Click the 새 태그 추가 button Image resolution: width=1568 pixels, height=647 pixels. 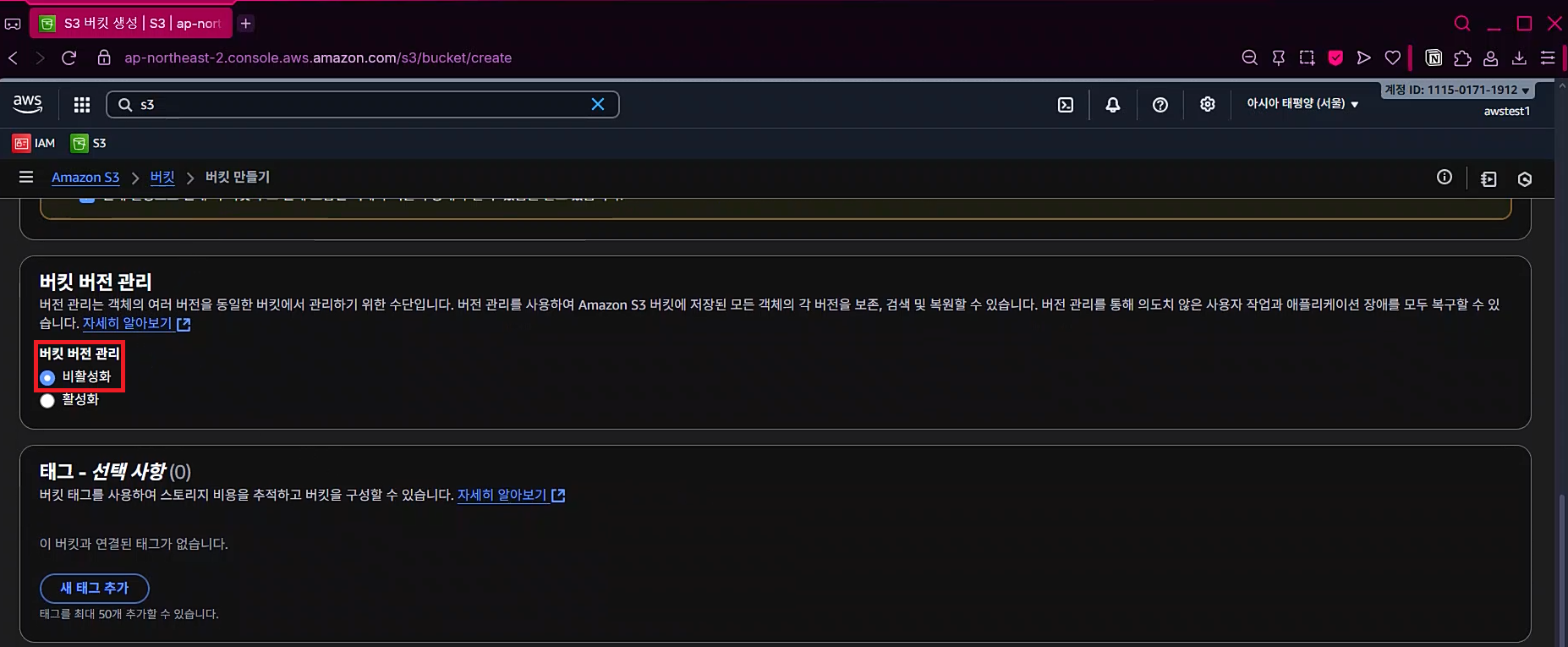[95, 588]
